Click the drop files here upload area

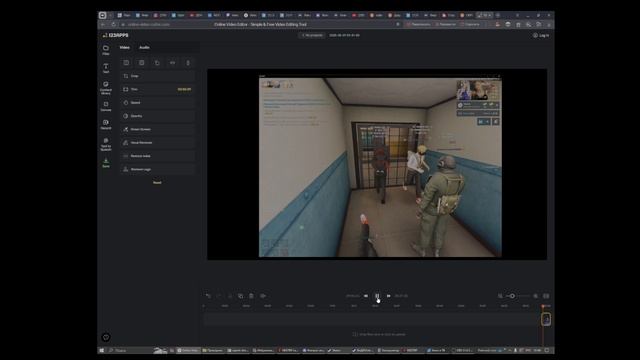click(x=379, y=334)
